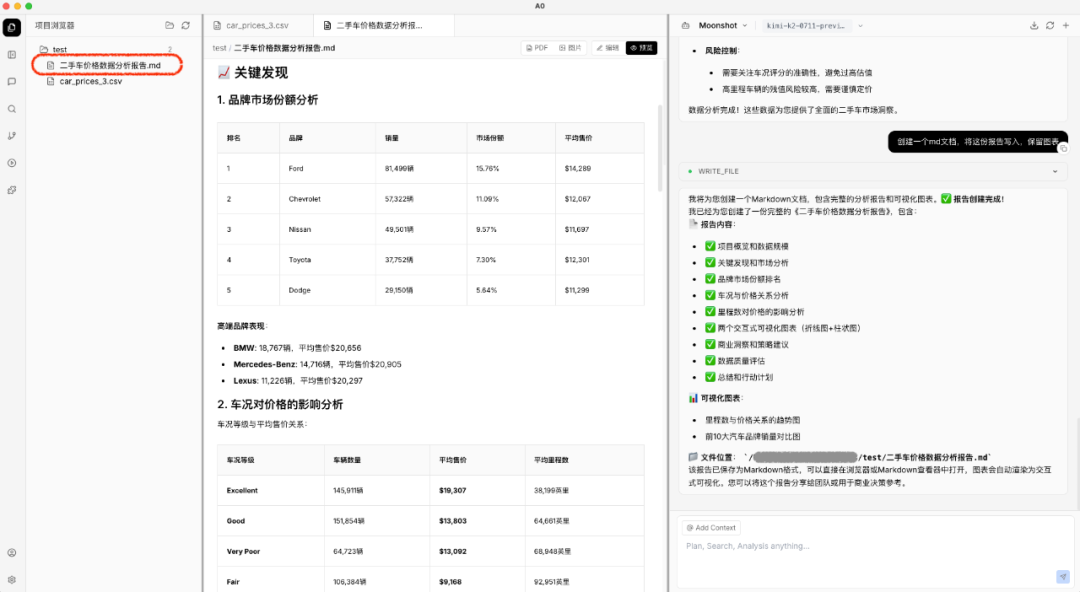Screen dimensions: 1080x592
Task: Click the file icon on the car_prices_3.csv tab
Action: [218, 25]
